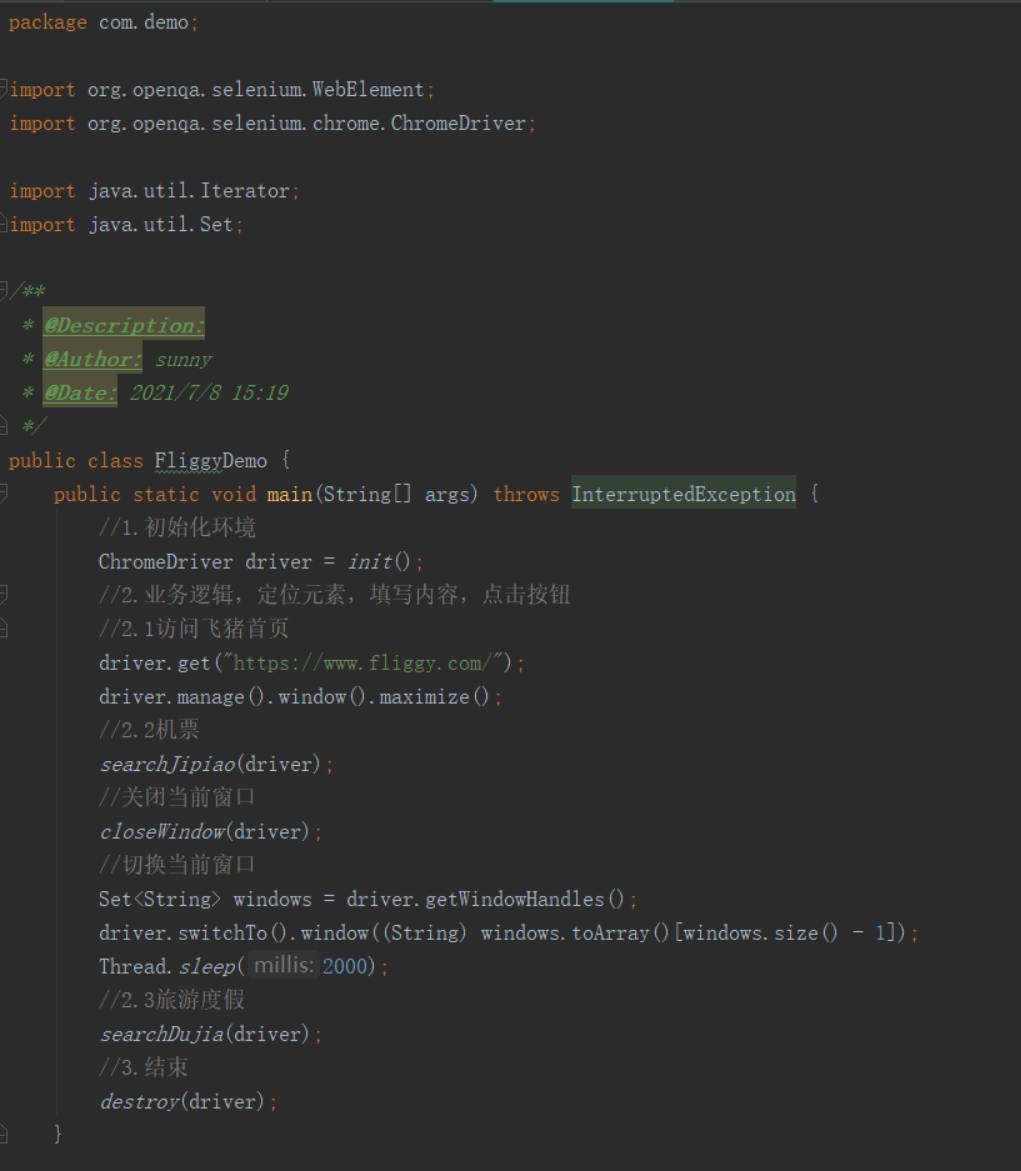The height and width of the screenshot is (1171, 1021).
Task: Collapse the imports block fold marker
Action: (4, 90)
